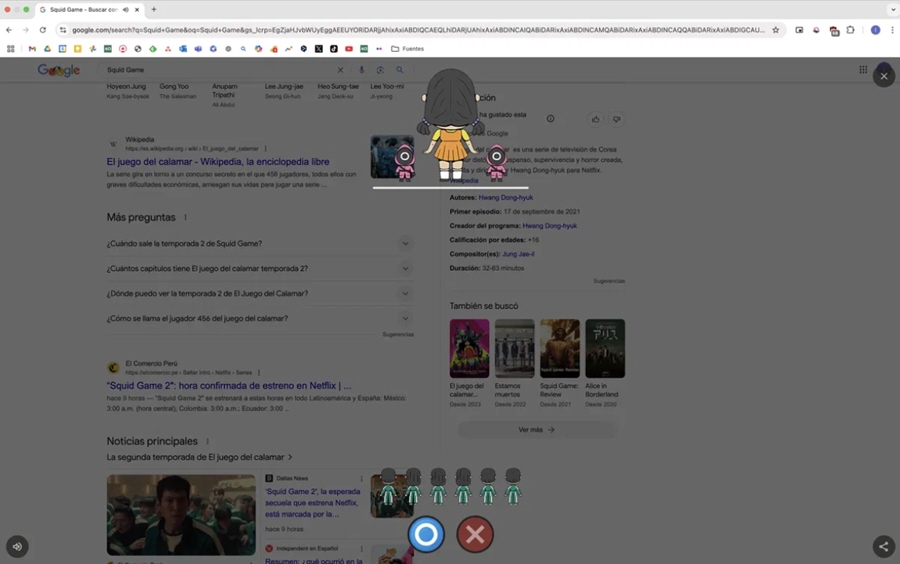Open the bookmarks apps grid shortcut
This screenshot has height=564, width=900.
[10, 49]
